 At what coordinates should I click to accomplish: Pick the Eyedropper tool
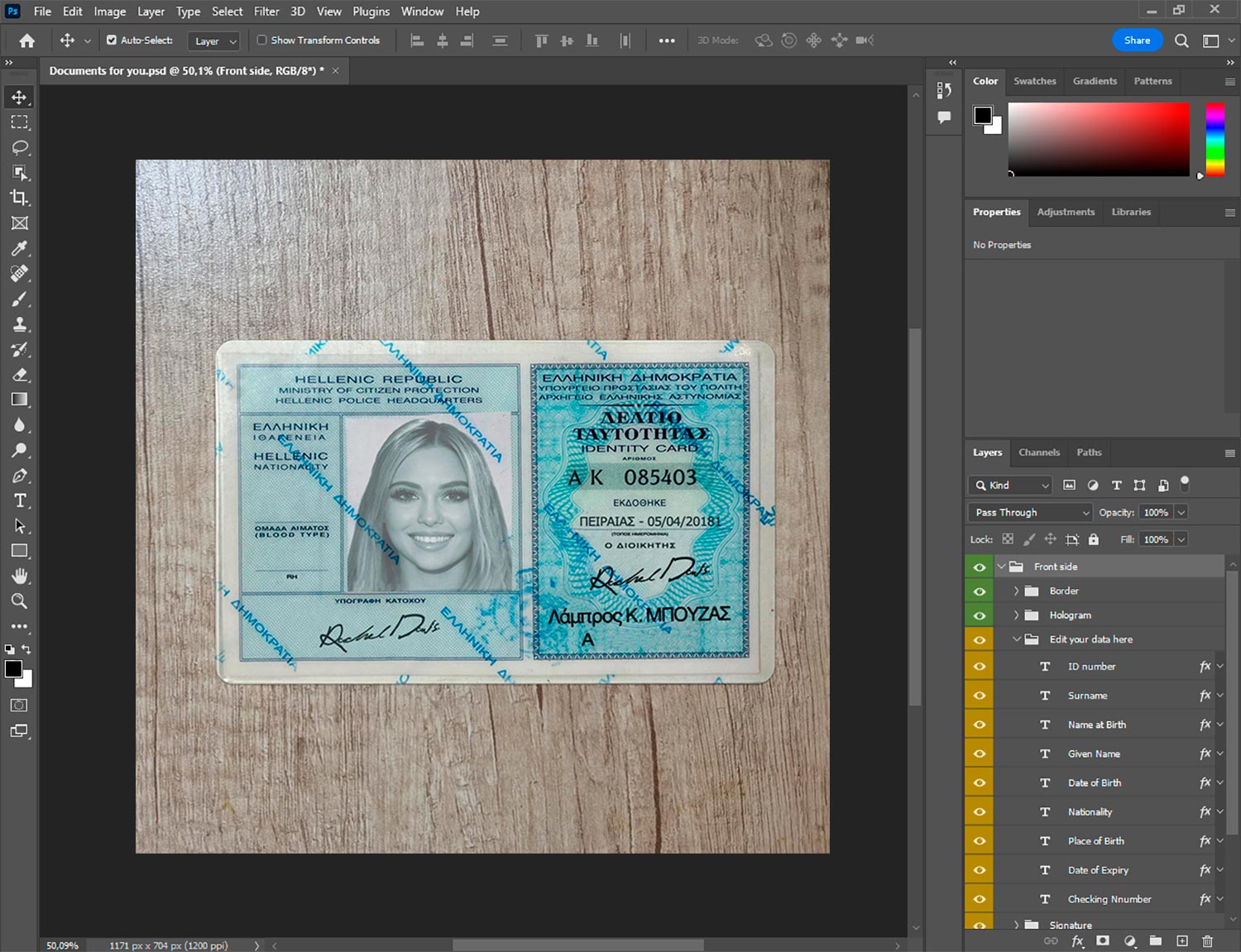tap(20, 248)
